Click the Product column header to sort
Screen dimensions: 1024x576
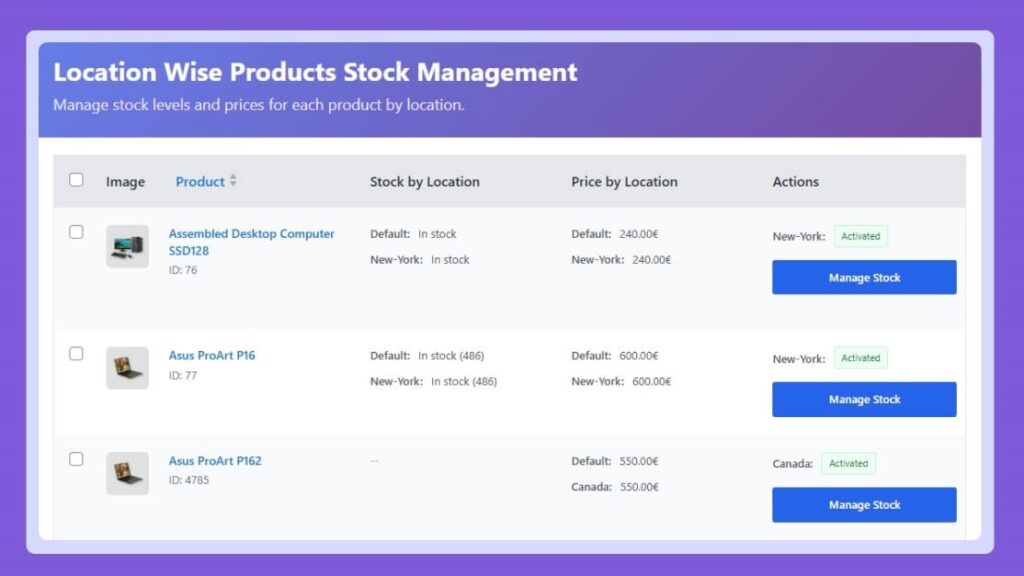pyautogui.click(x=200, y=182)
